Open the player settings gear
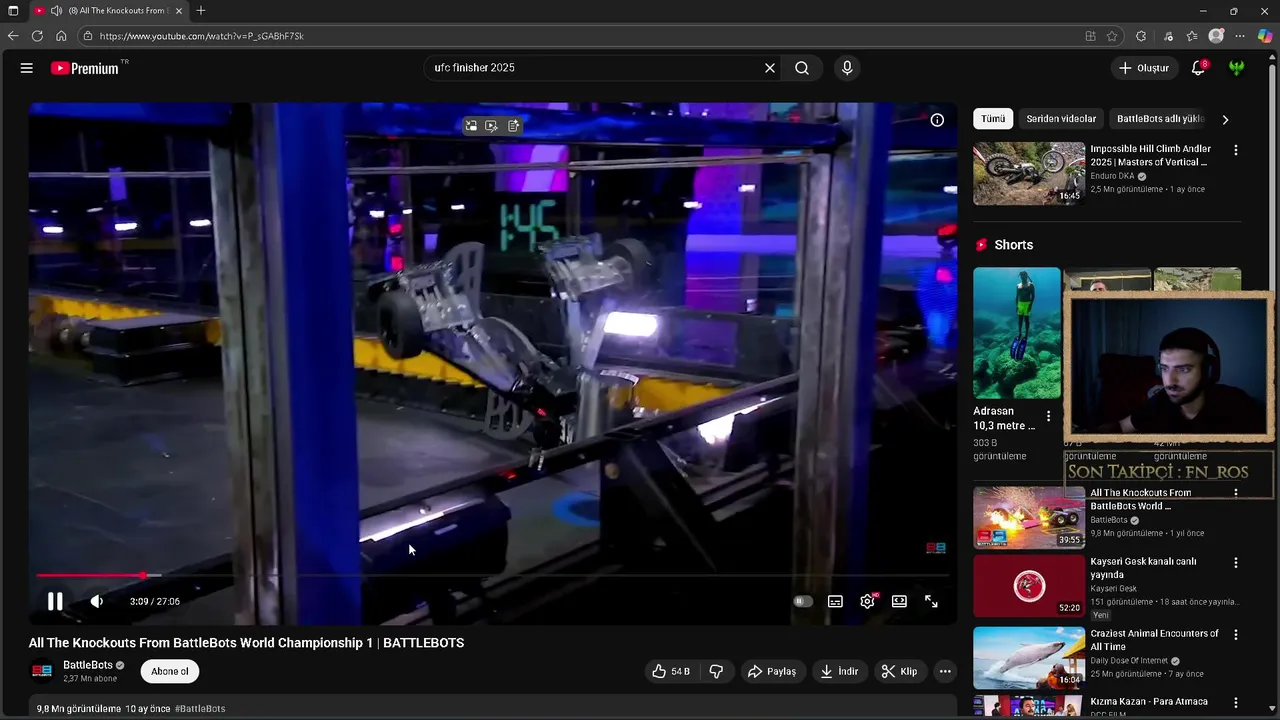1280x720 pixels. pos(867,601)
